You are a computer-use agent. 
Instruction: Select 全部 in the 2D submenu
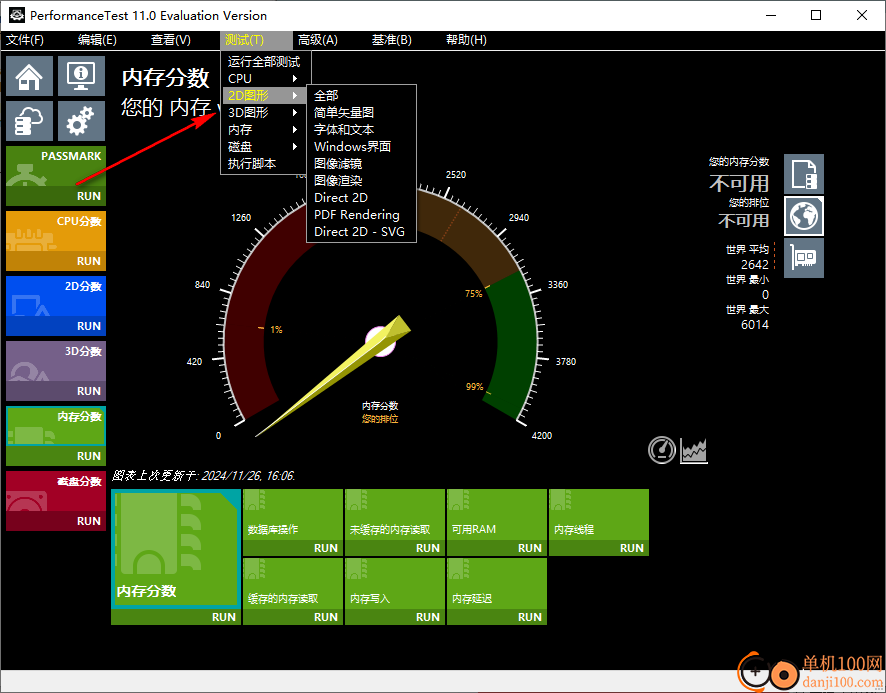362,96
